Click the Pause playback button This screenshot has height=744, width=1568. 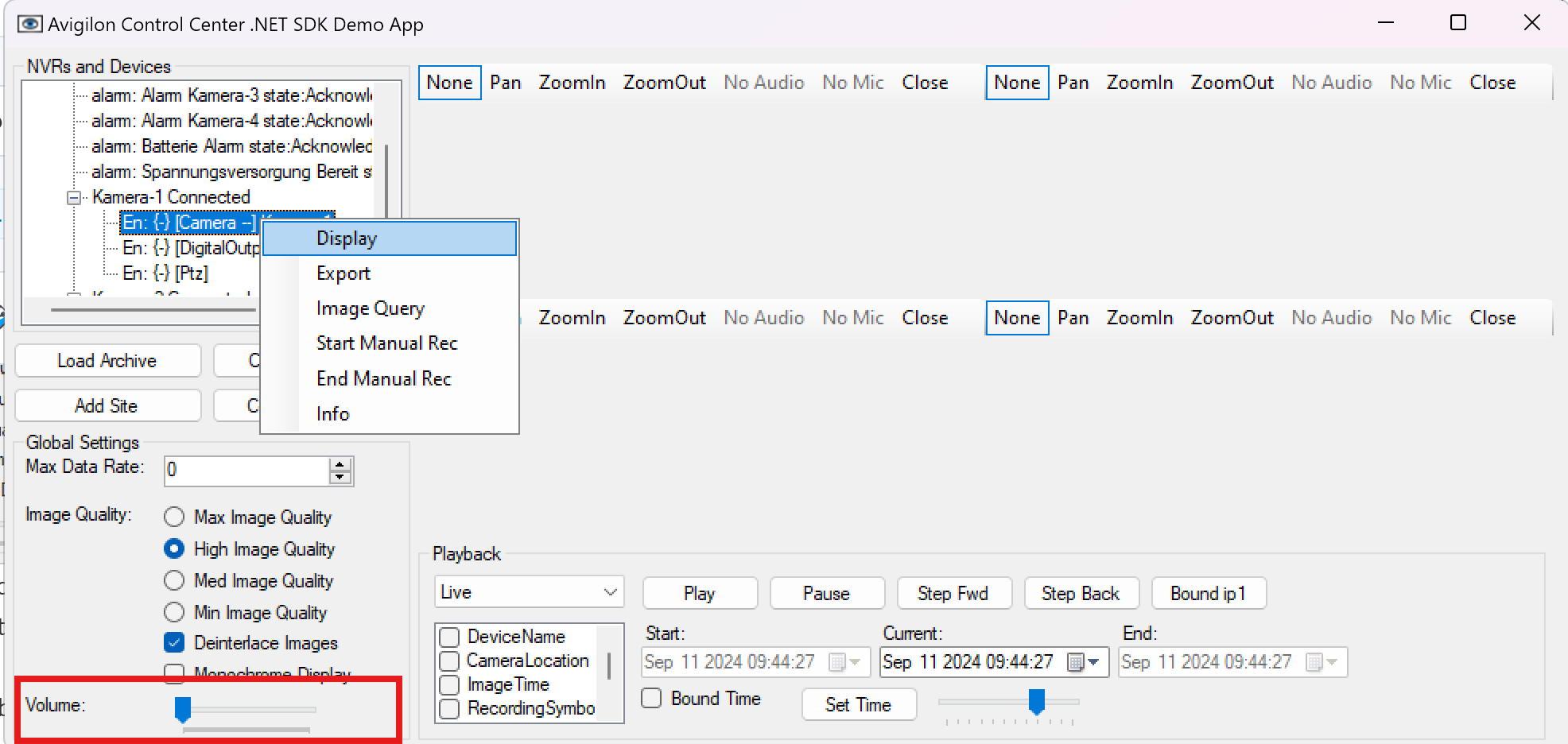[827, 593]
